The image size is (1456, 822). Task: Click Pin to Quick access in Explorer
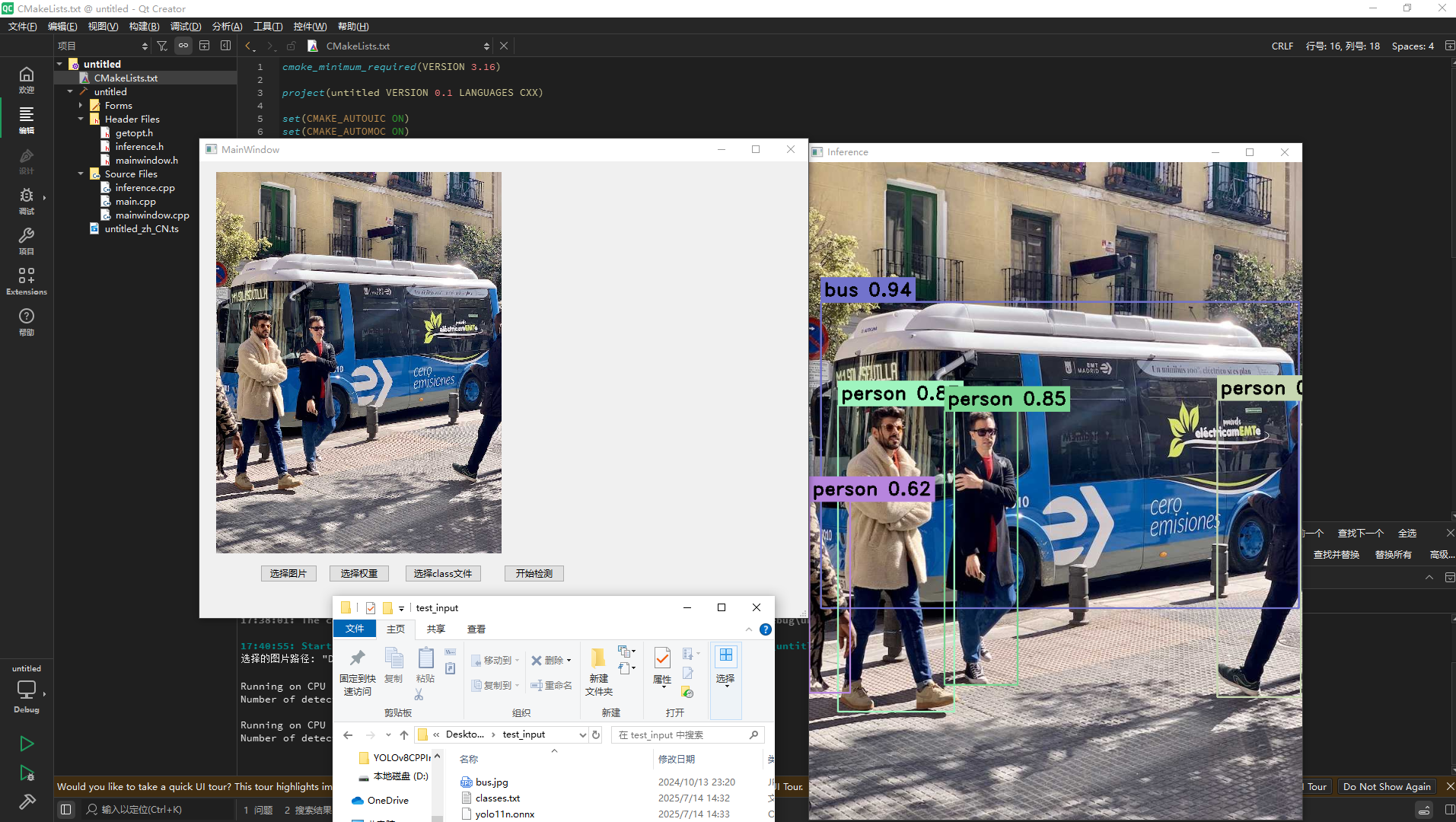(357, 672)
